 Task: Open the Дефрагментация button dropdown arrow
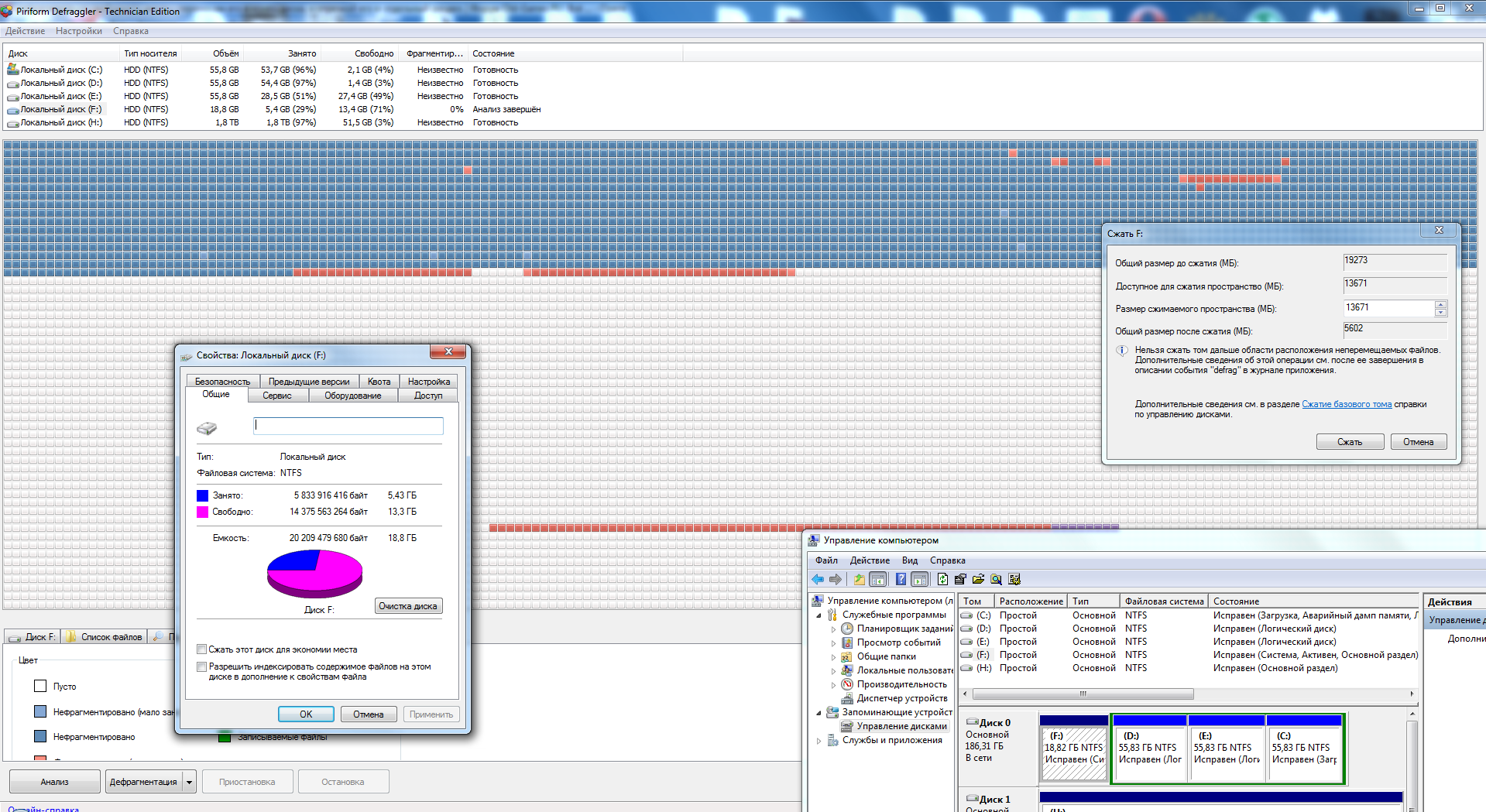tap(189, 782)
